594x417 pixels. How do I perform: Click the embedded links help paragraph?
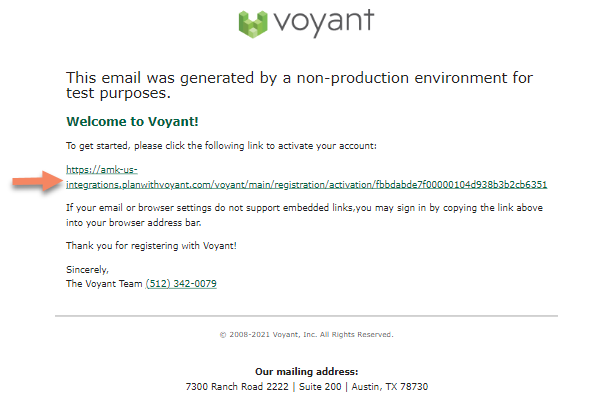click(304, 215)
